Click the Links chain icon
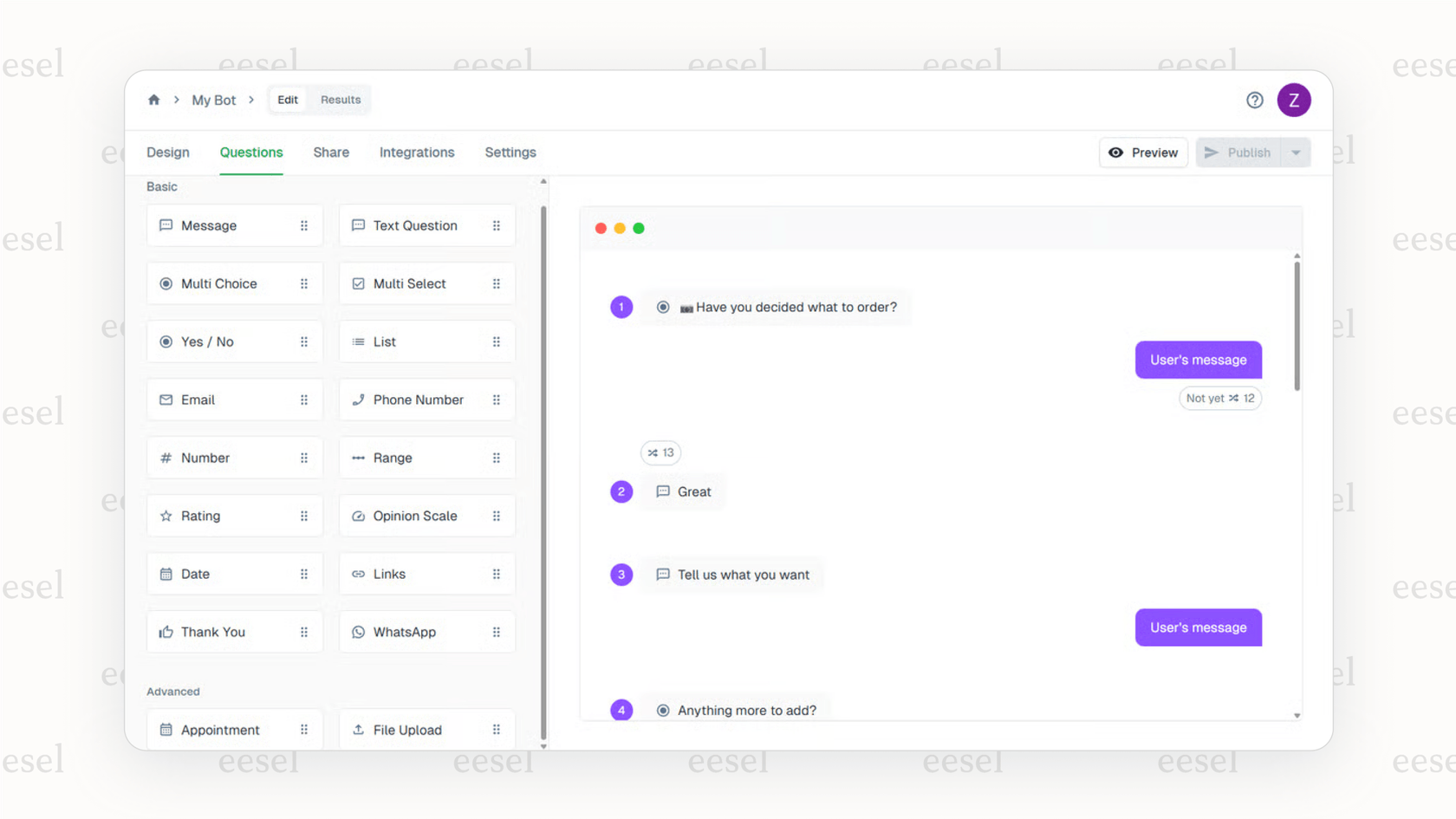Screen dimensions: 1456x819 point(359,574)
